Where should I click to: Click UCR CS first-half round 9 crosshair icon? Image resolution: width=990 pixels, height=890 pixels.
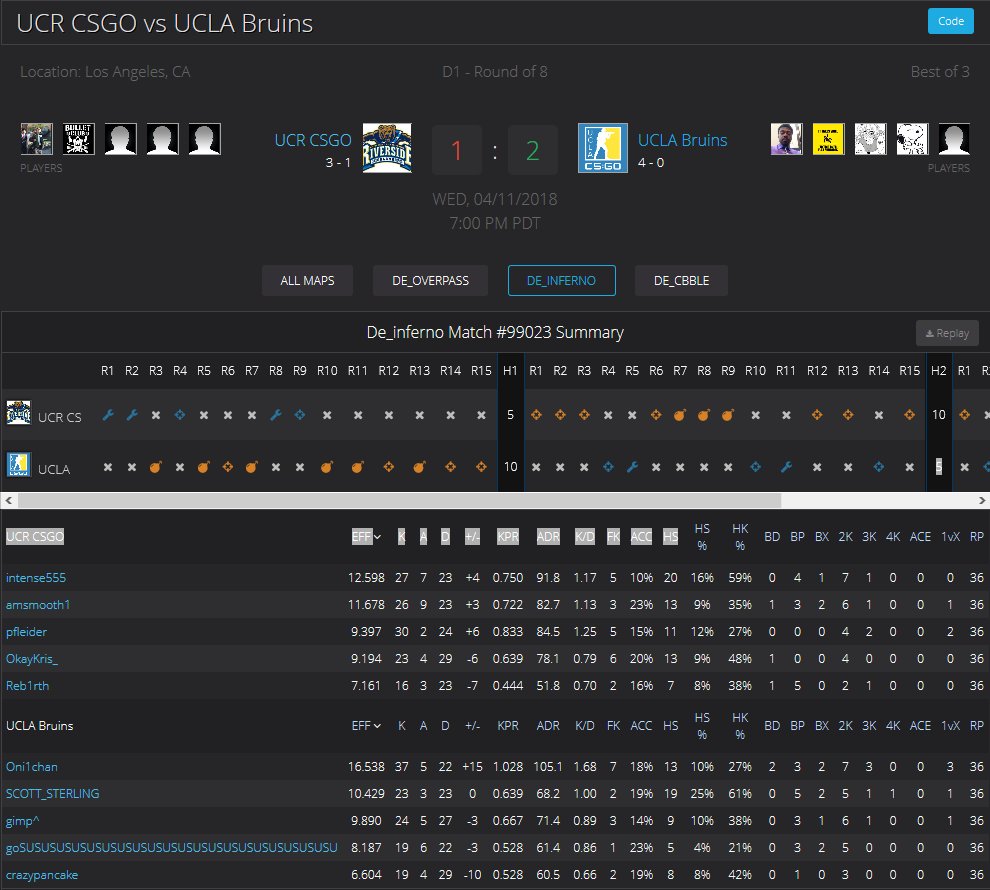[x=300, y=415]
